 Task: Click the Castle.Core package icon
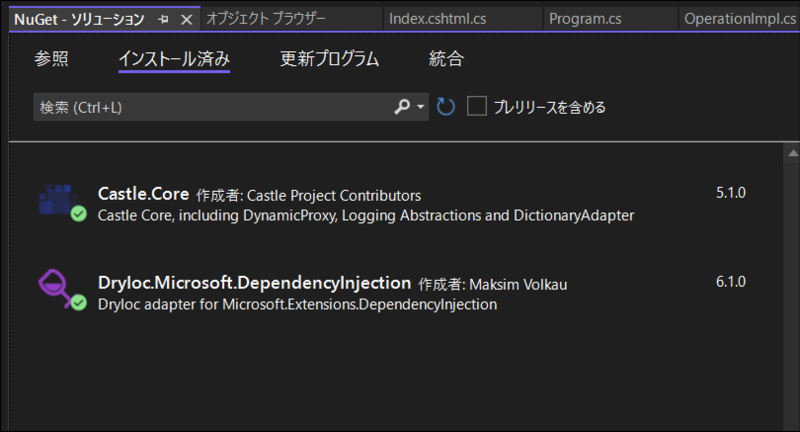coord(56,199)
